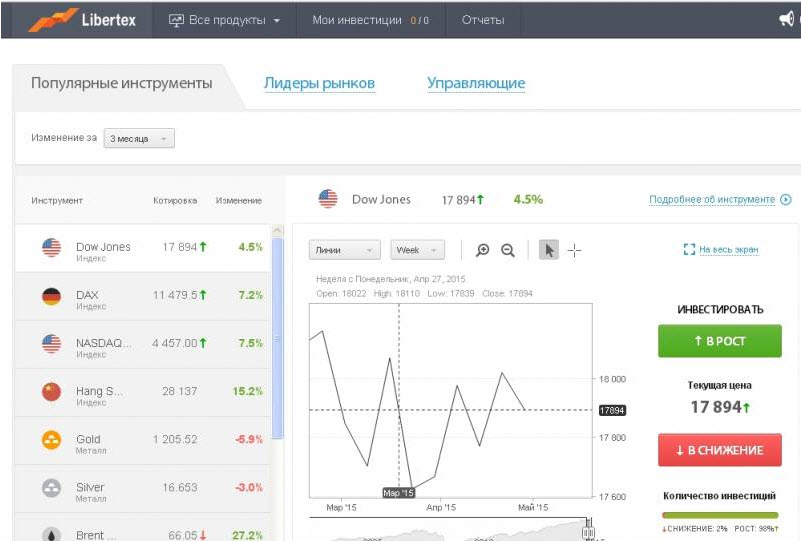Select the crosshair chart tool
The image size is (801, 542).
(574, 250)
